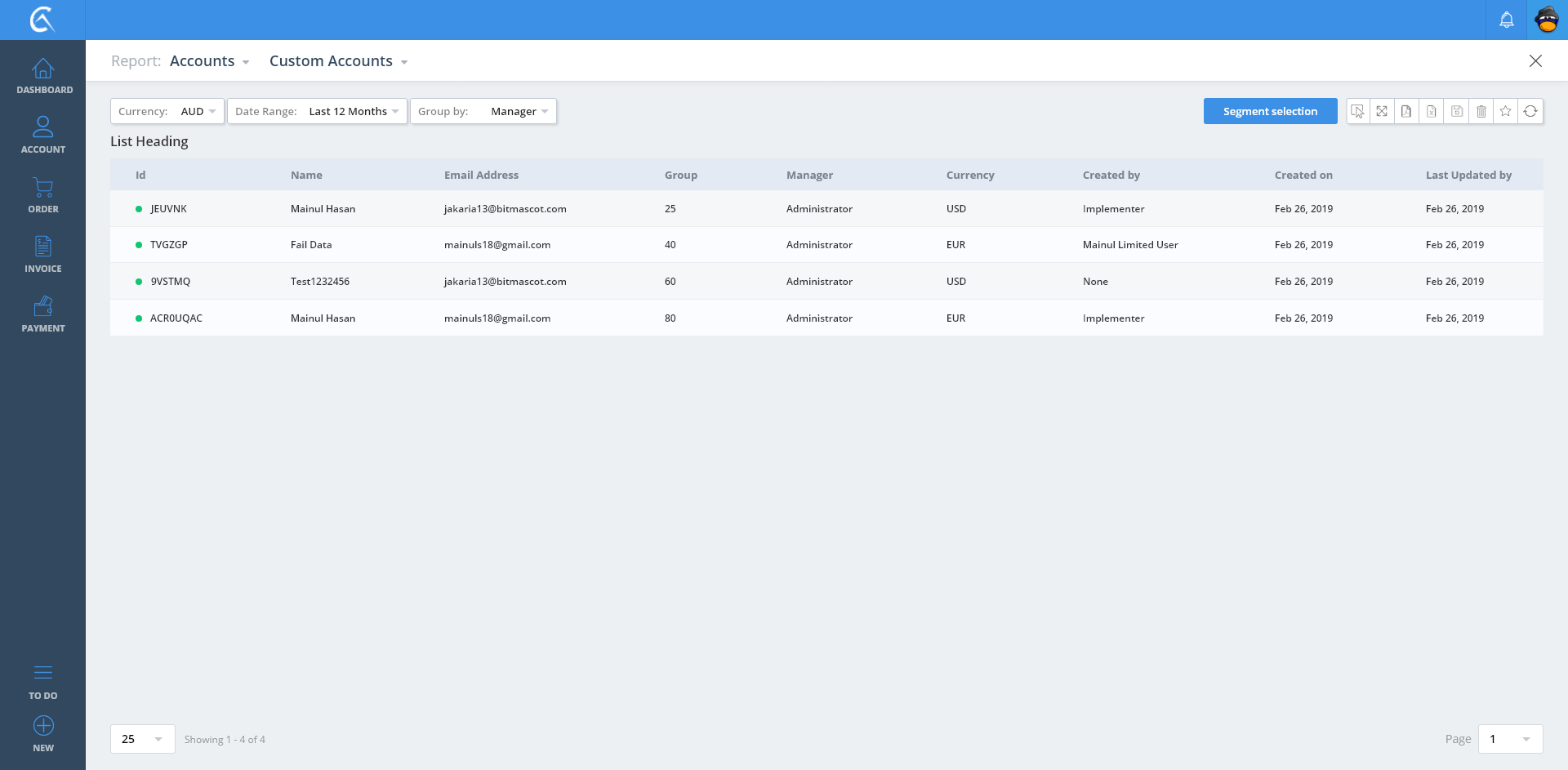Go to Dashboard in the sidebar

pos(43,76)
